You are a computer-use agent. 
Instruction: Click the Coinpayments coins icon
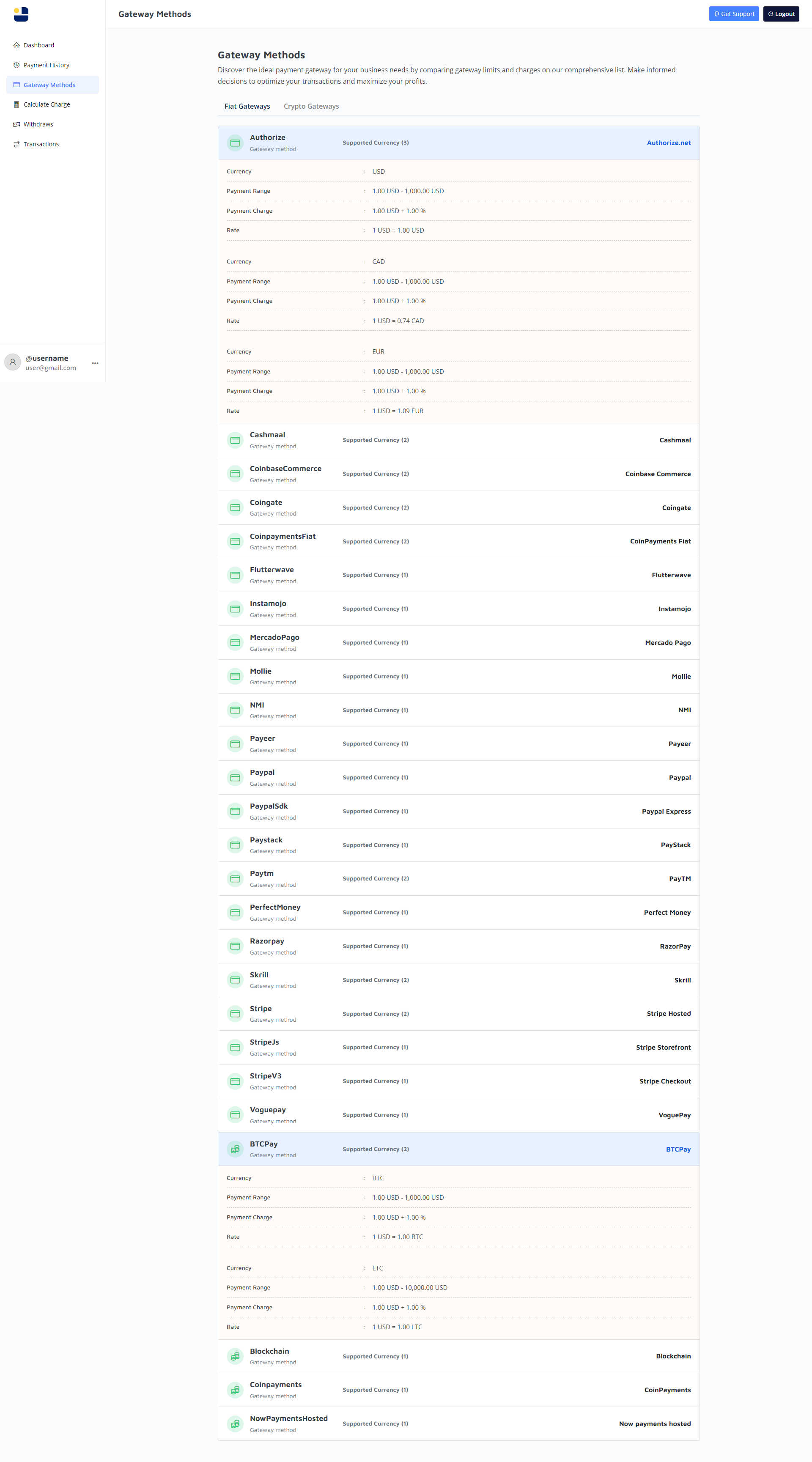click(x=235, y=1390)
